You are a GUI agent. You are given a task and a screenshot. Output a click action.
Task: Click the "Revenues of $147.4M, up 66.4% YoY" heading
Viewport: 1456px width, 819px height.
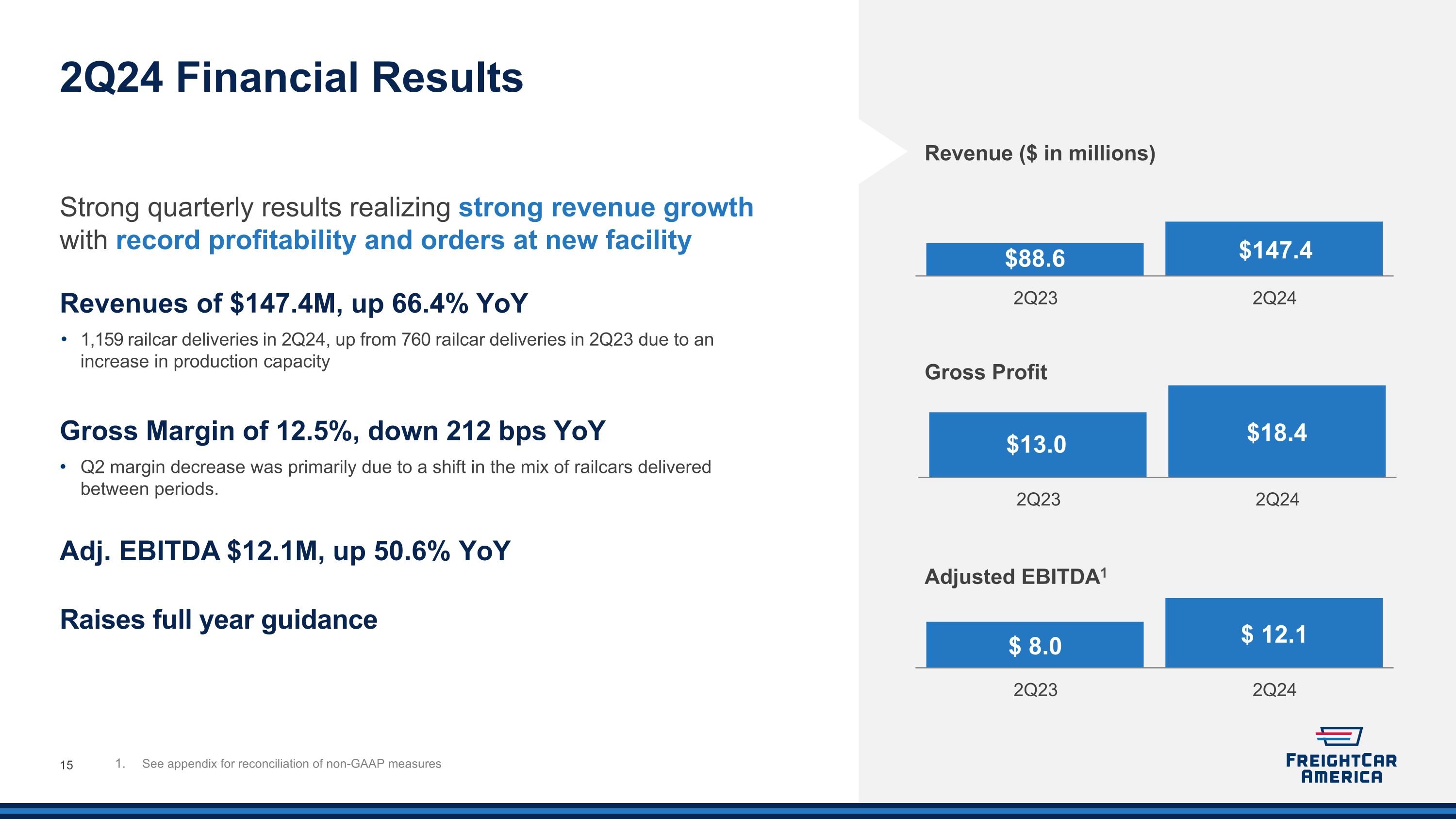coord(294,303)
